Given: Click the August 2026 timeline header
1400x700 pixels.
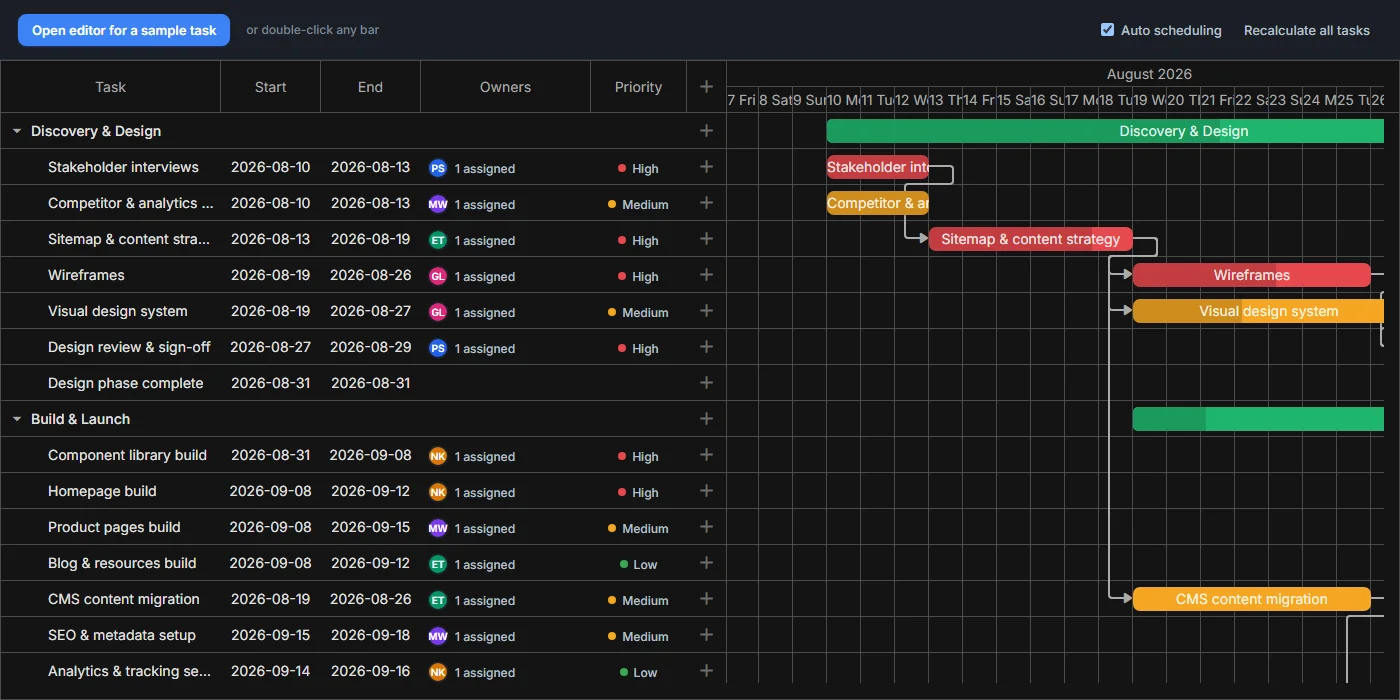Looking at the screenshot, I should (1149, 74).
